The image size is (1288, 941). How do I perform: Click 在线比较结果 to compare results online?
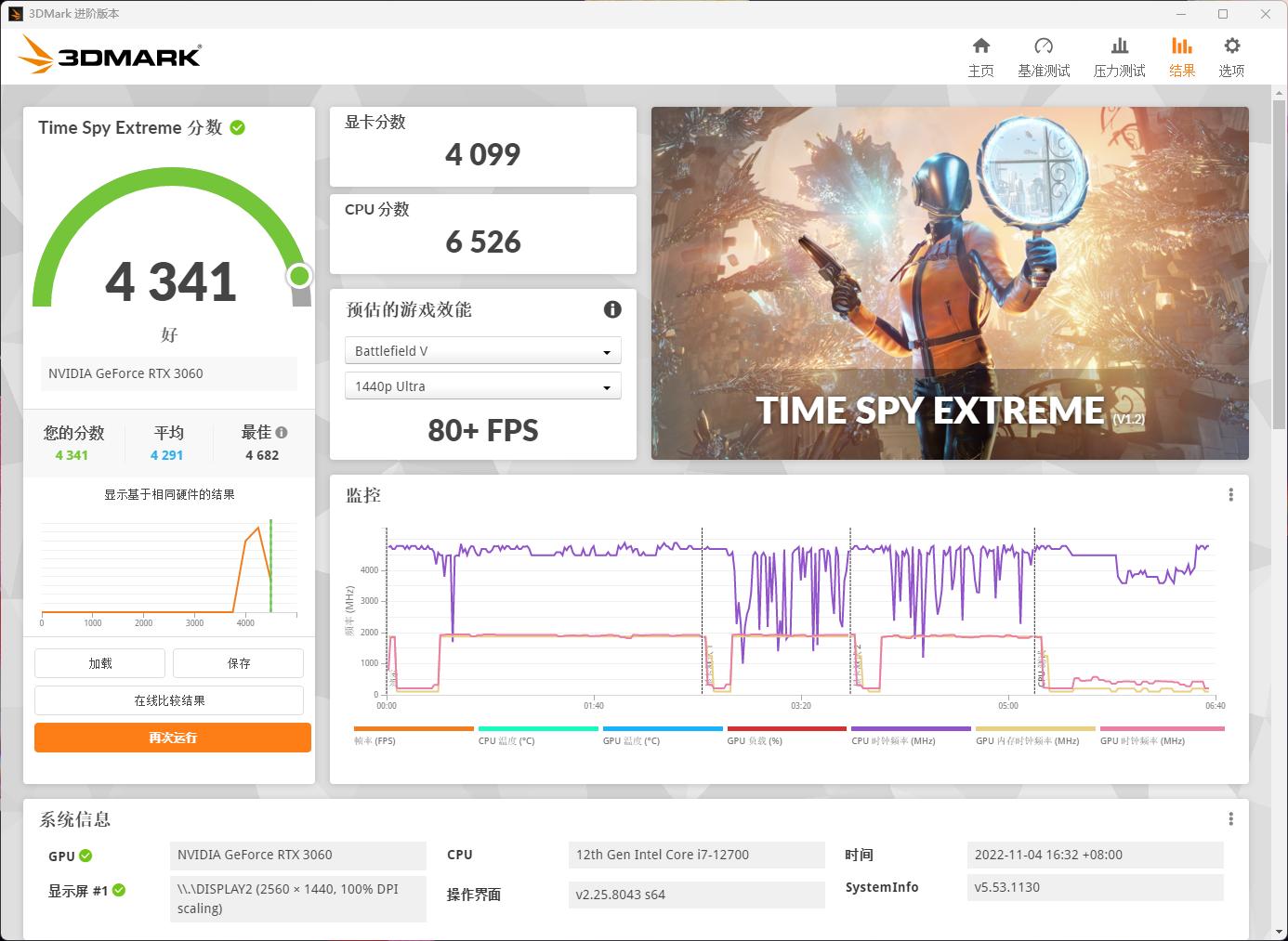point(168,699)
